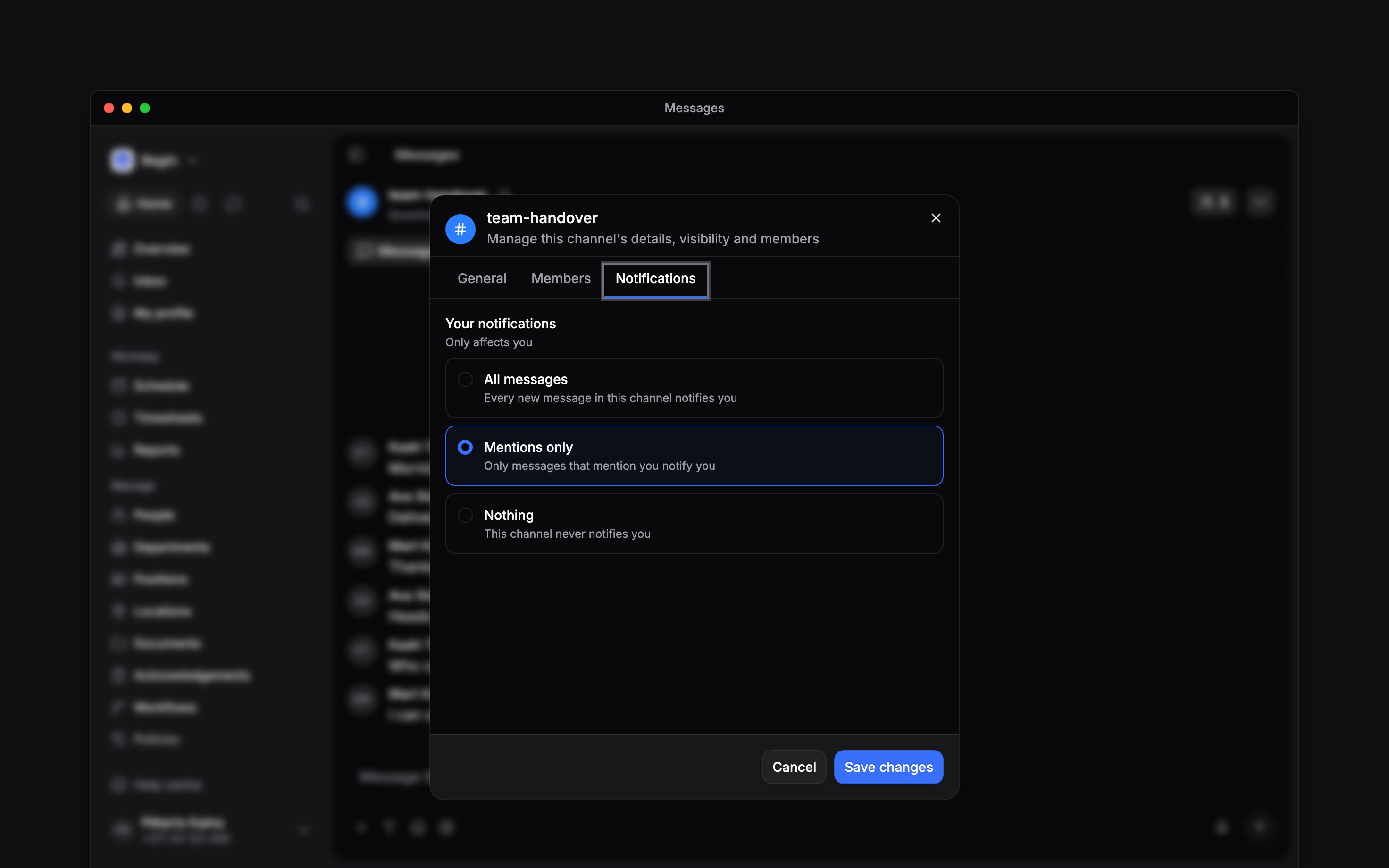Screen dimensions: 1389x868
Task: Click 'This channel never notifies you' description
Action: pyautogui.click(x=567, y=534)
